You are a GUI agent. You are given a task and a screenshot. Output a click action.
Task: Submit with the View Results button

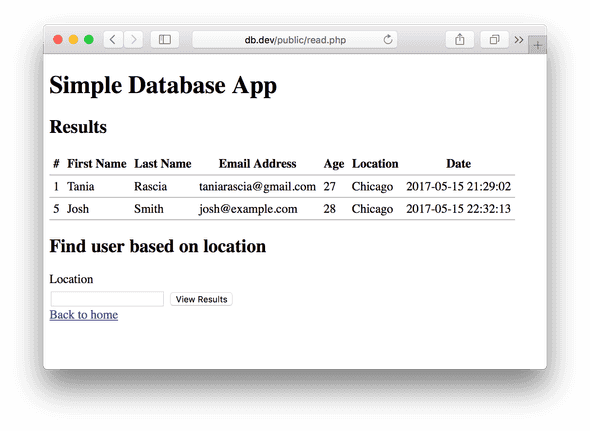point(201,299)
